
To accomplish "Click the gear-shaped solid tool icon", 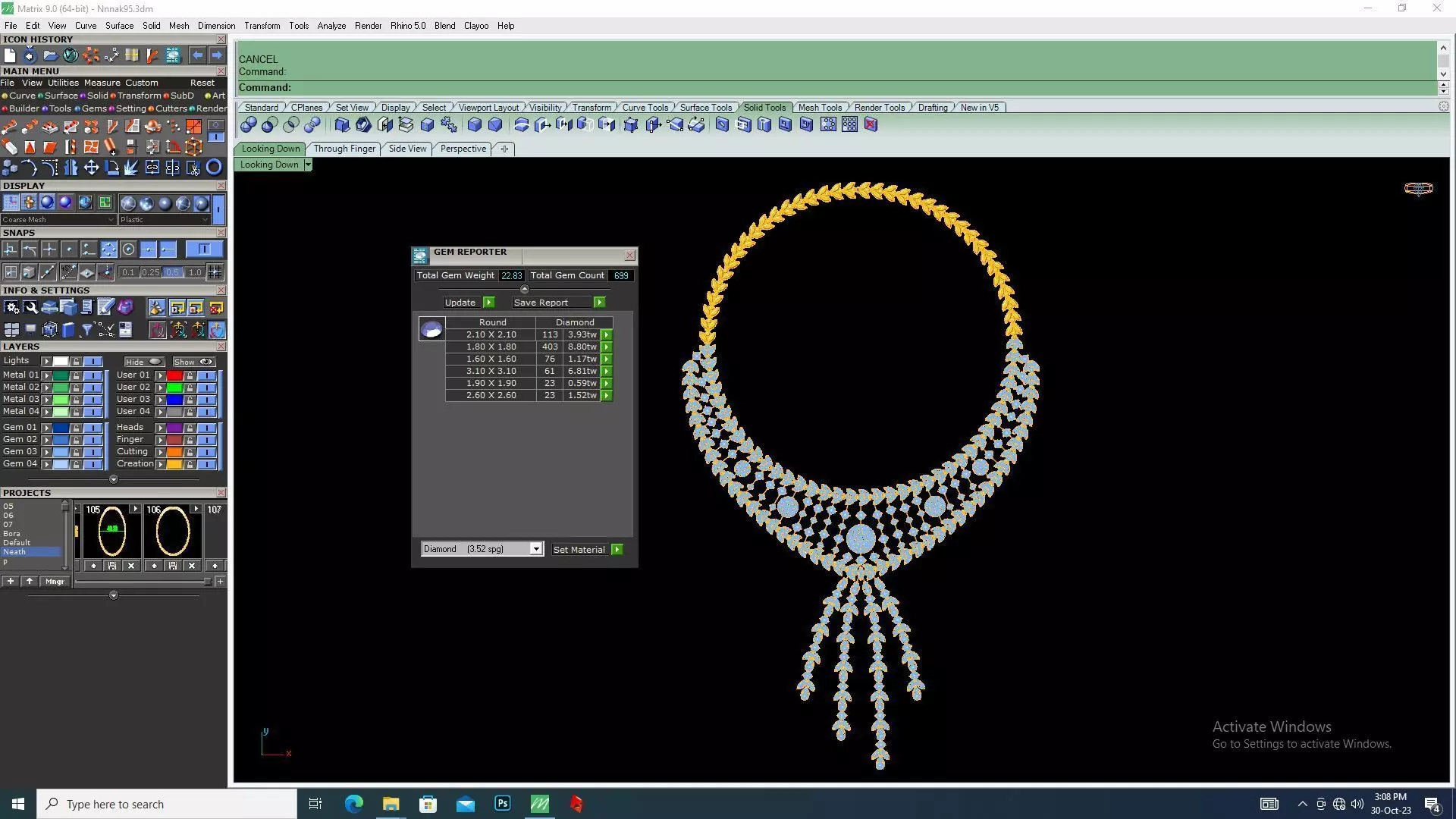I will (x=449, y=124).
